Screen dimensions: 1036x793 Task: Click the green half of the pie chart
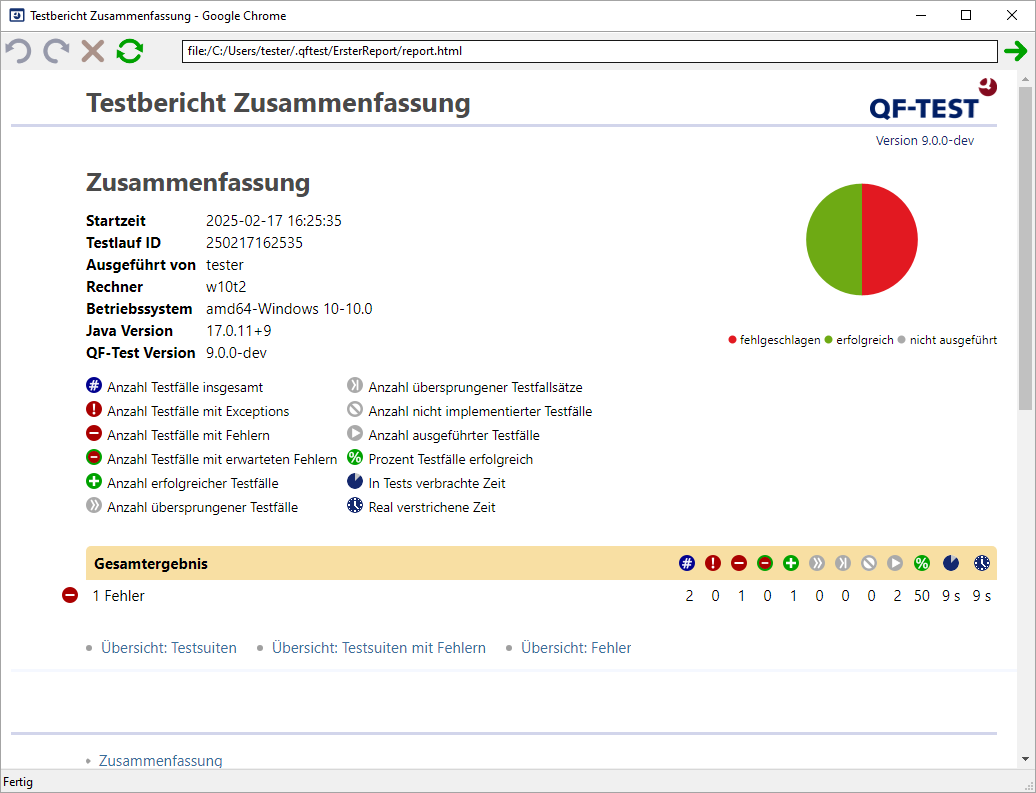click(x=834, y=239)
